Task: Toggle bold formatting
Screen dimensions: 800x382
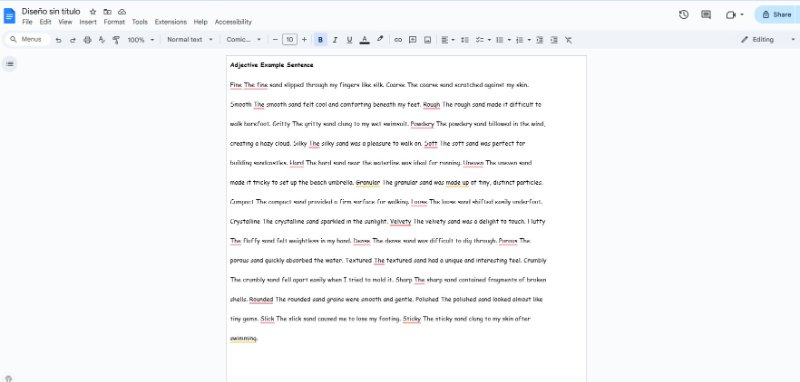Action: click(320, 39)
